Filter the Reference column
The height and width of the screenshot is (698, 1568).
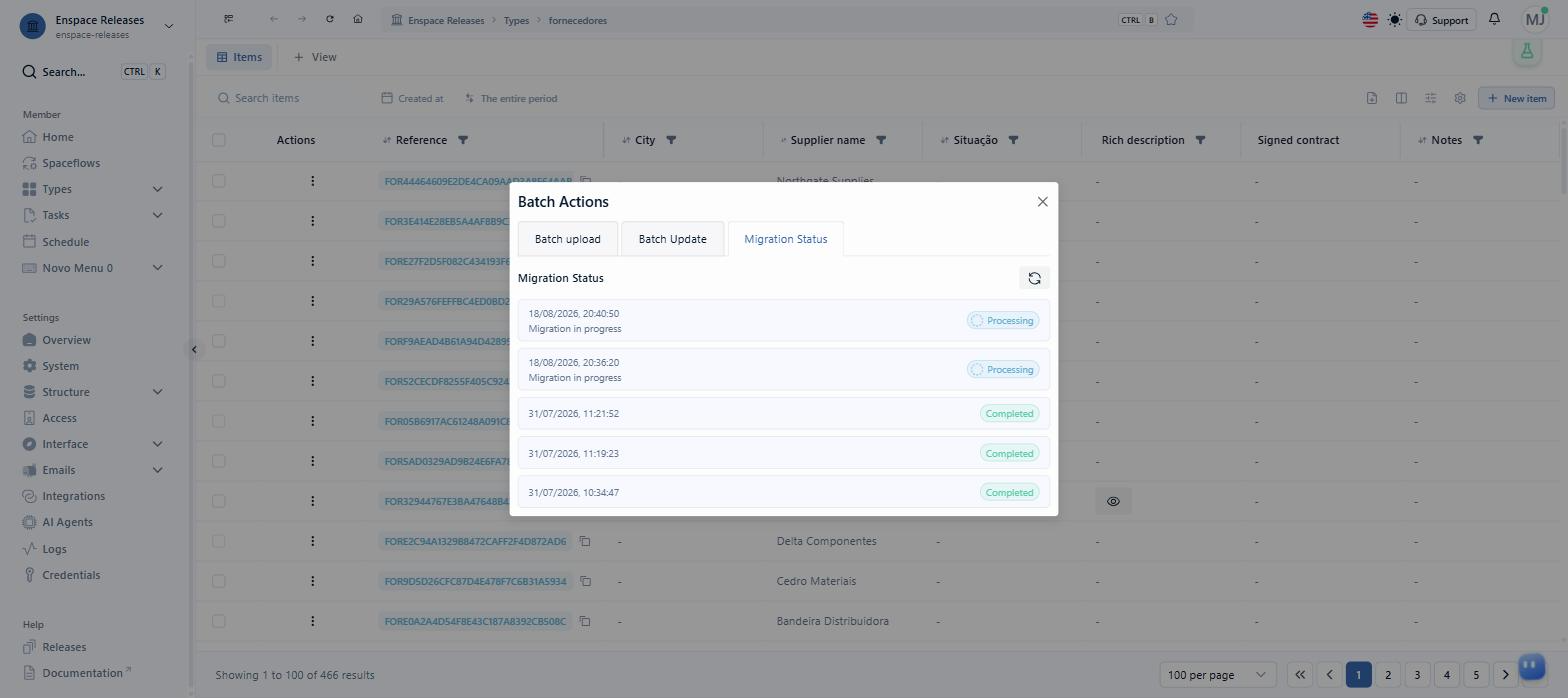[x=463, y=140]
